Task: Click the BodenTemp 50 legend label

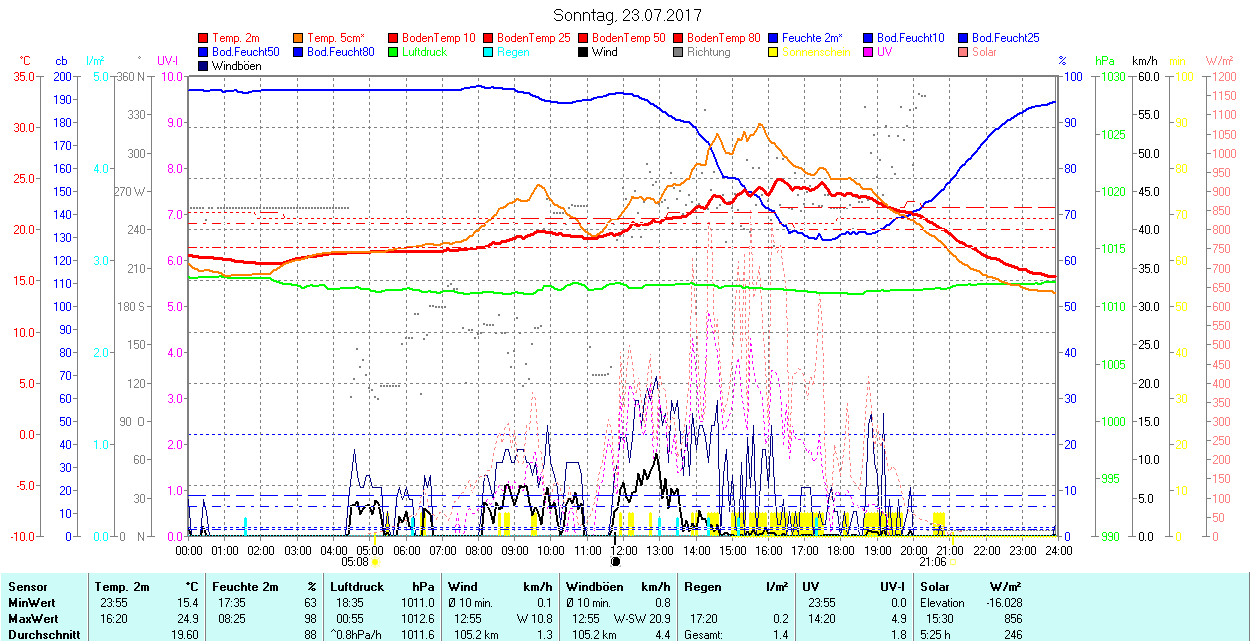Action: tap(627, 38)
